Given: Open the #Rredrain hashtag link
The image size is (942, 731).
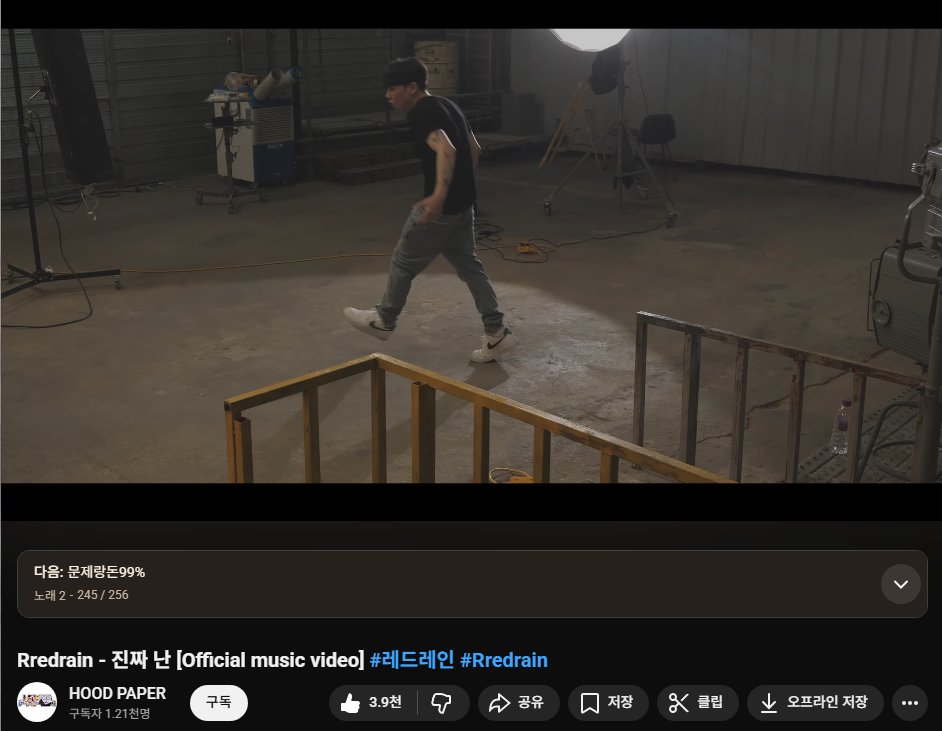Looking at the screenshot, I should [503, 660].
